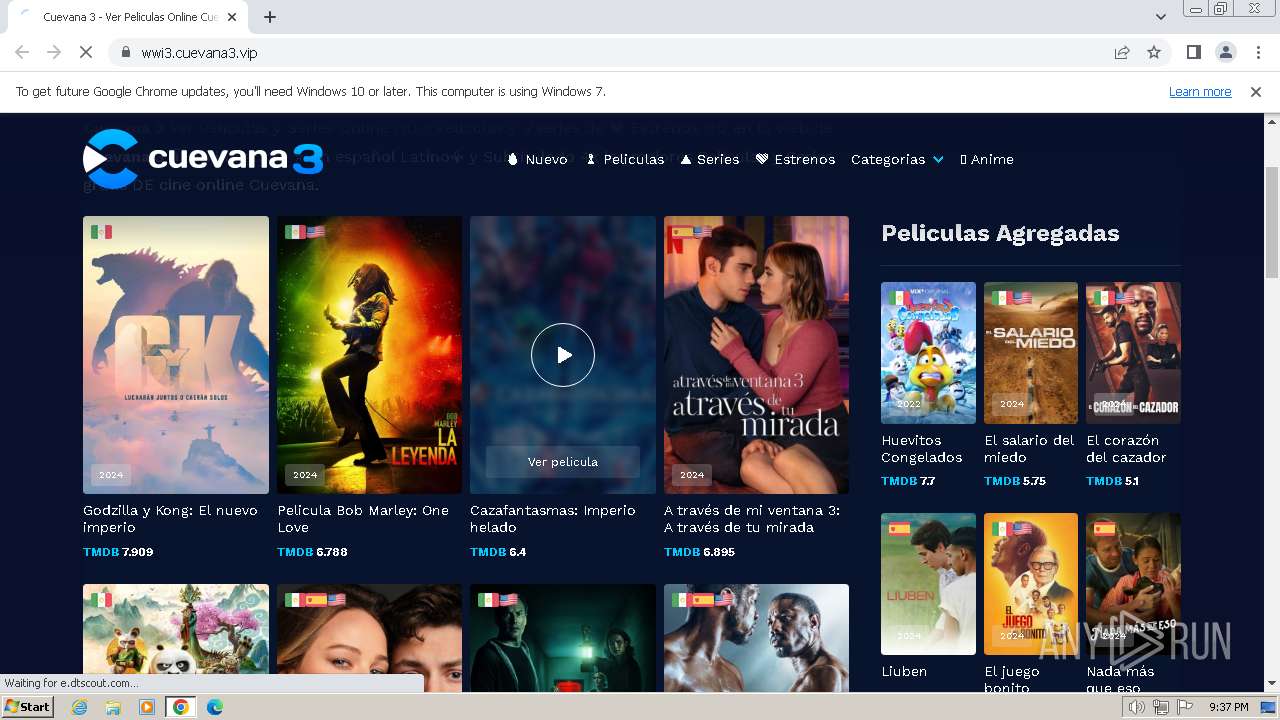
Task: Go back to previous page
Action: coord(22,53)
